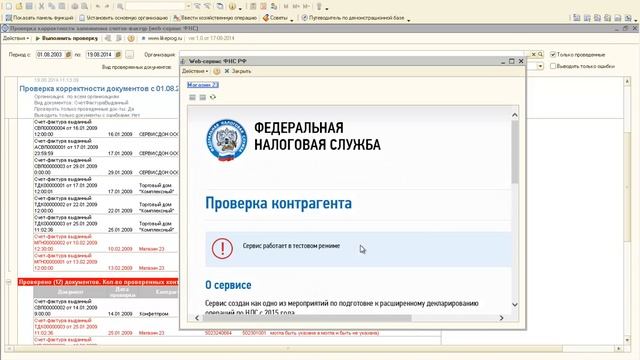640x360 pixels.
Task: Click 'Установить основную организацию' button
Action: pos(124,18)
